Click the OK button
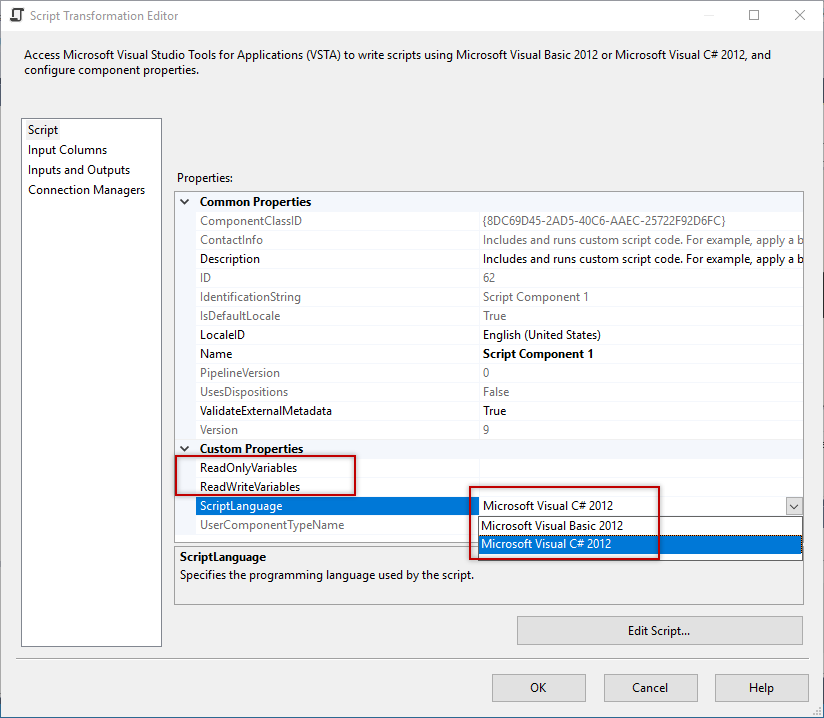This screenshot has width=824, height=718. click(538, 688)
